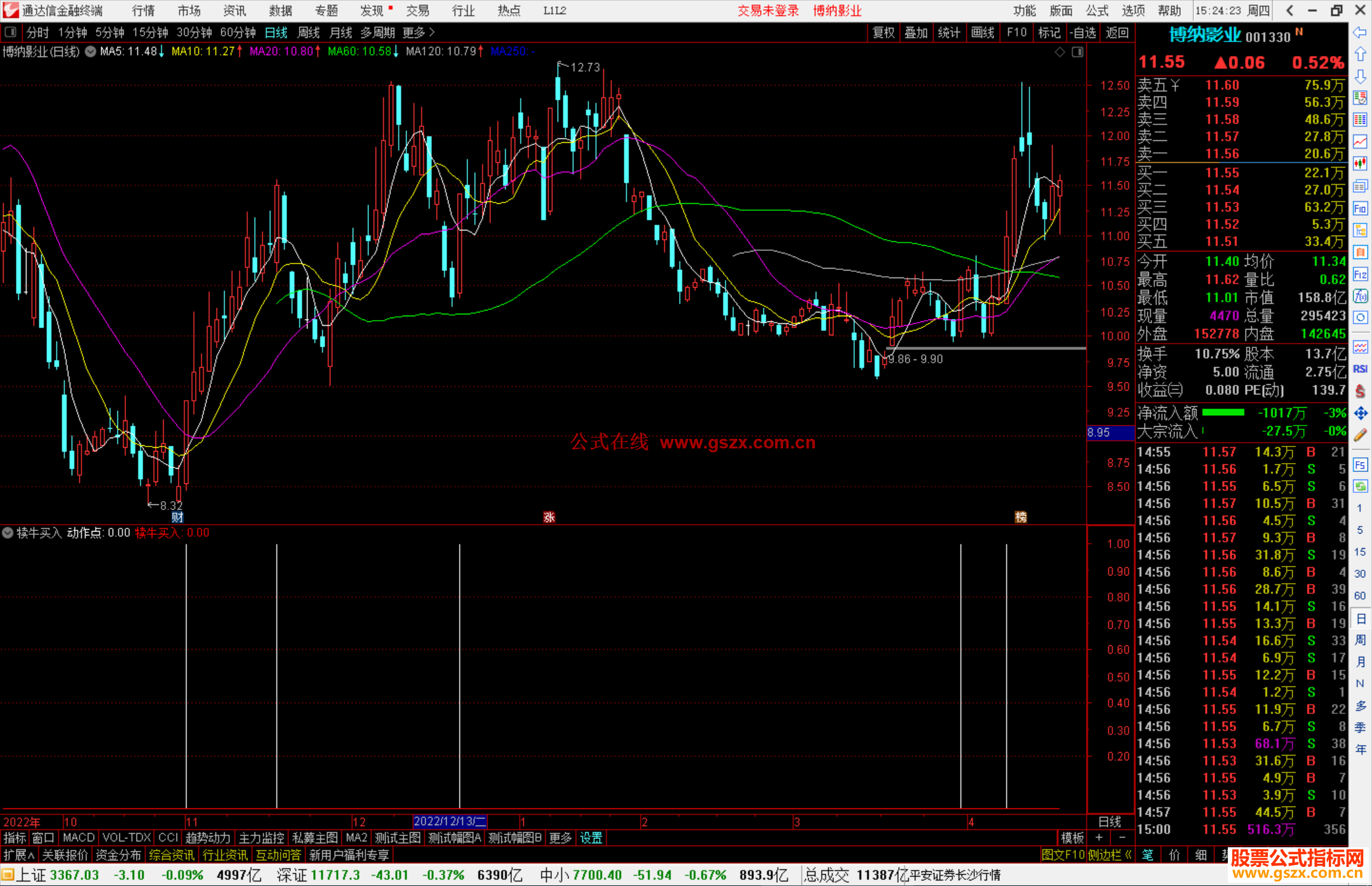Click the candlestick chart sidebar icon
The width and height of the screenshot is (1372, 886).
[x=1360, y=163]
